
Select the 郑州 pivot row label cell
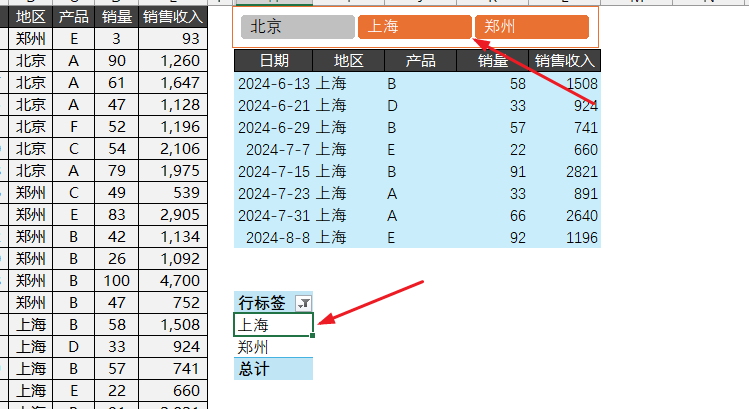273,347
